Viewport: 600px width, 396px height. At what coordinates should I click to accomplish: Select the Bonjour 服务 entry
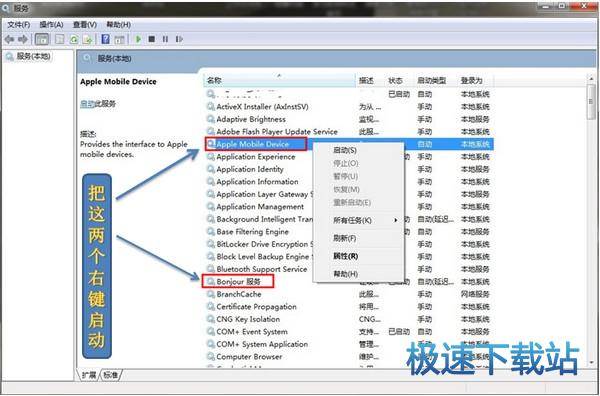tap(238, 282)
